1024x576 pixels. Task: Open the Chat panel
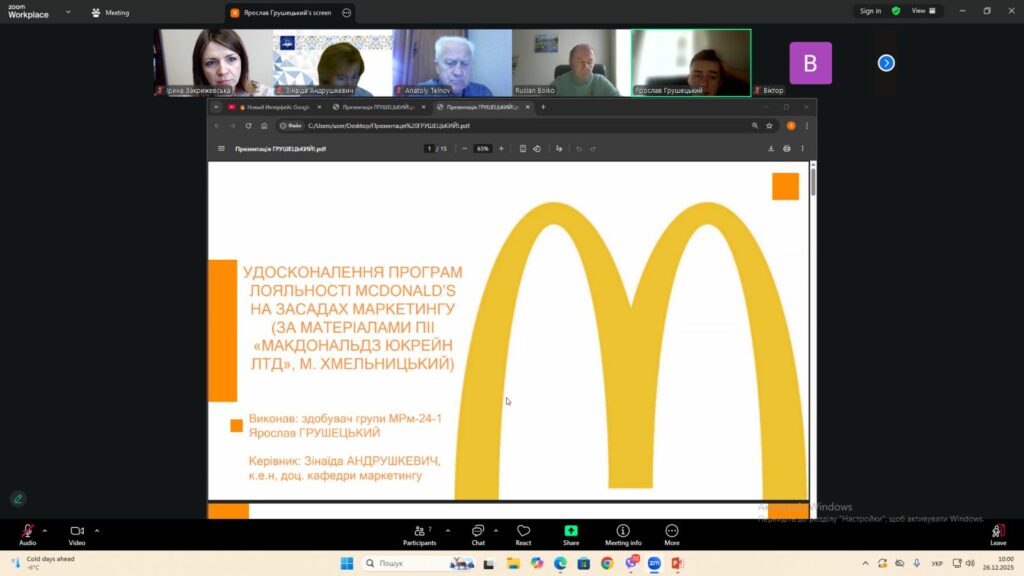click(477, 534)
